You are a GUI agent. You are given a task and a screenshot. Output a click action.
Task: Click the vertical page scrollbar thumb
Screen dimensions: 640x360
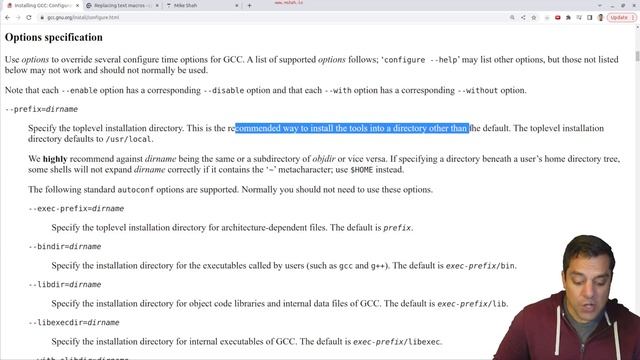click(x=637, y=56)
